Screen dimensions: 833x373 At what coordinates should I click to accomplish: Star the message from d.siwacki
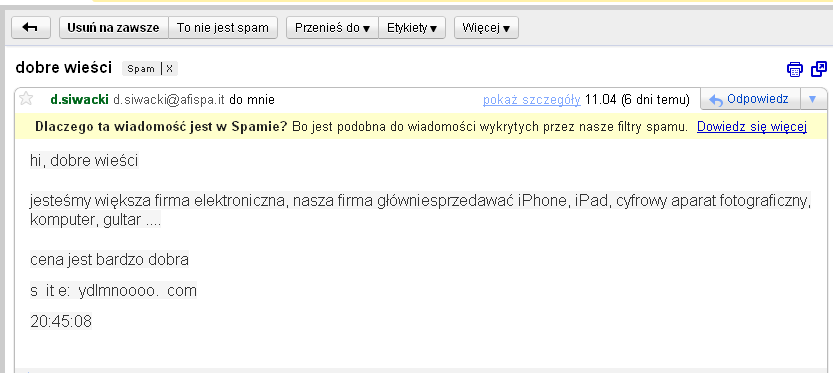26,99
